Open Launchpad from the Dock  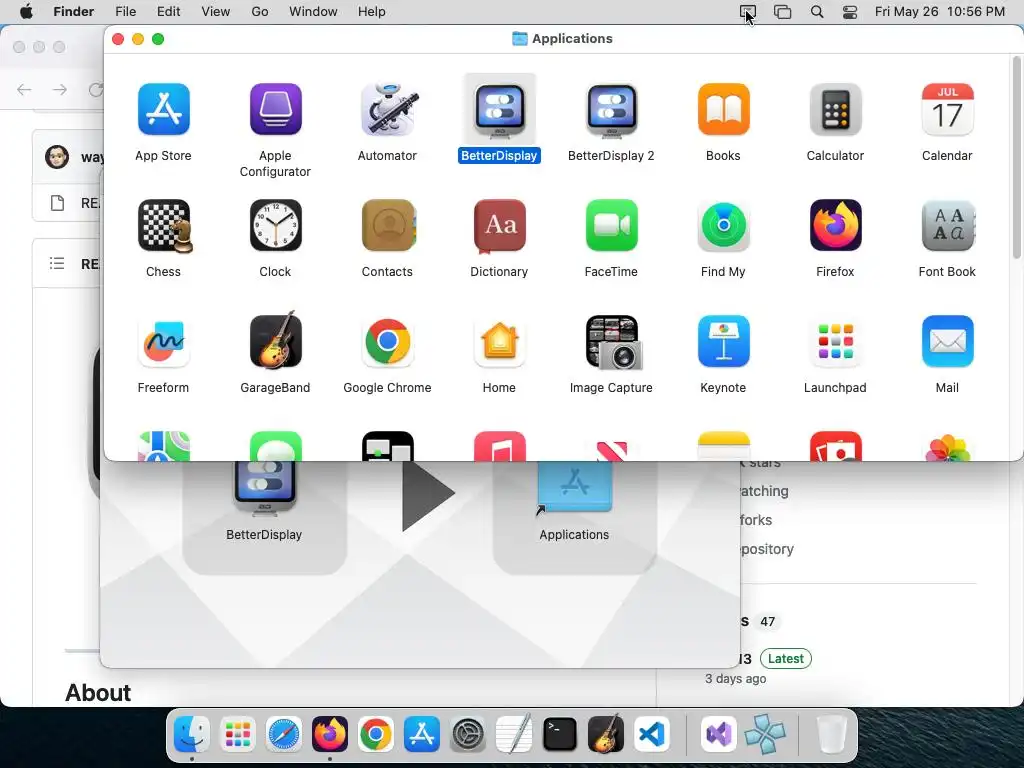click(238, 734)
